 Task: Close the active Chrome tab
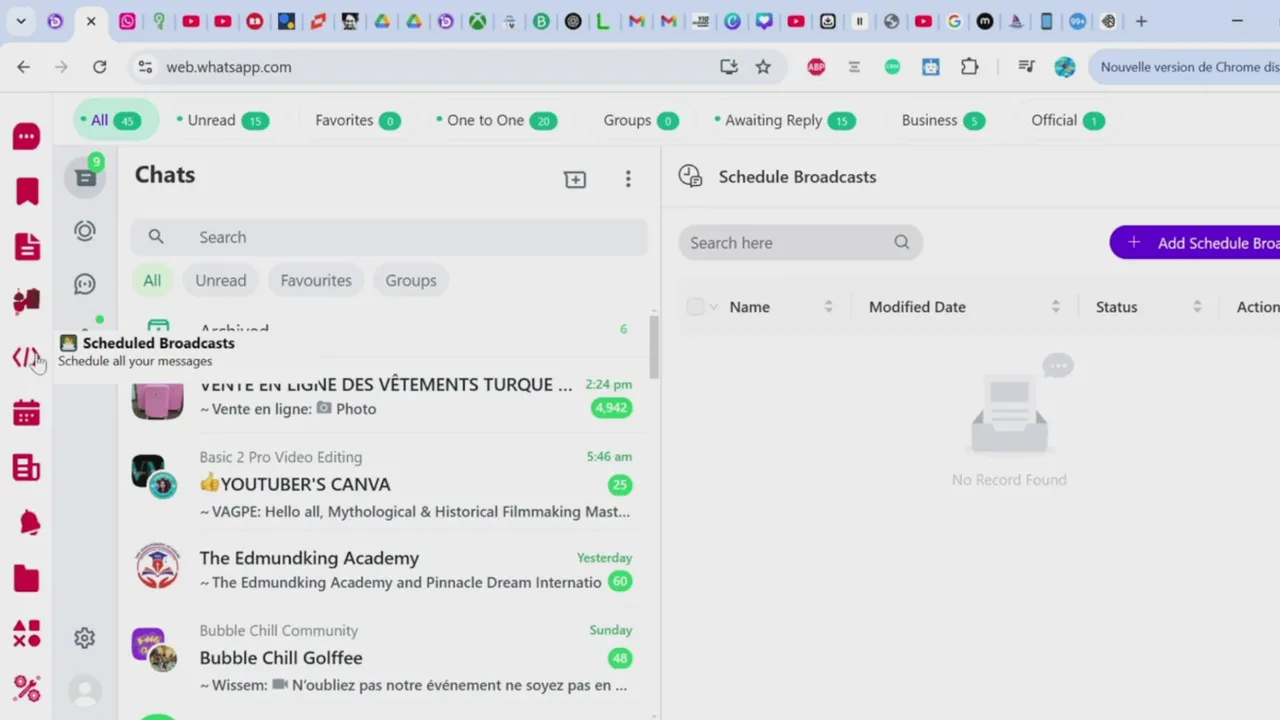click(91, 21)
